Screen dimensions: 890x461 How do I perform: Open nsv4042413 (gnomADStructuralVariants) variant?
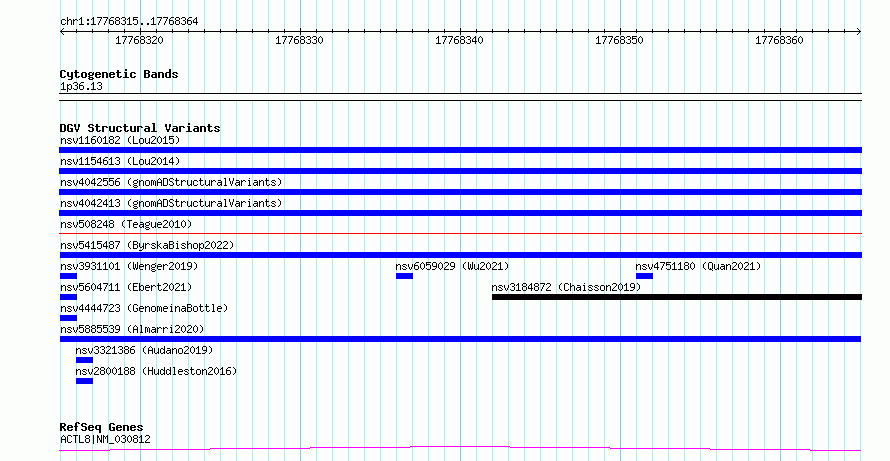click(x=171, y=203)
